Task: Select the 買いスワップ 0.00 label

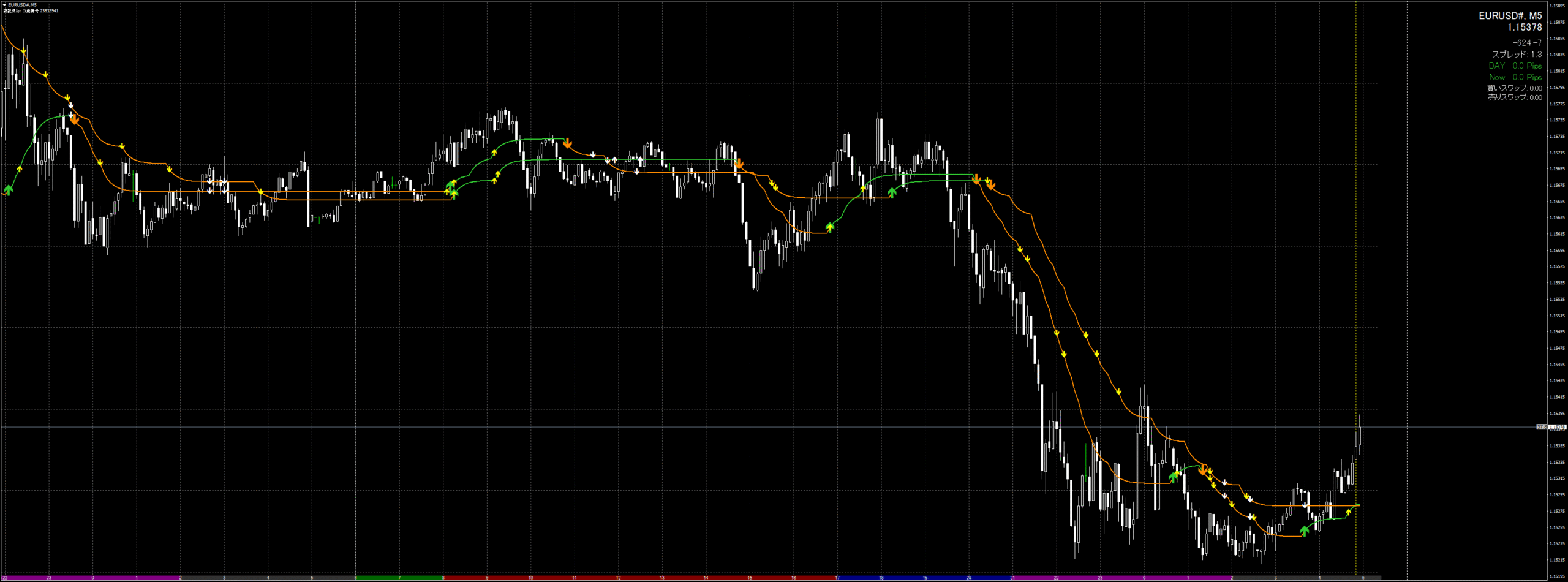Action: click(x=1515, y=88)
